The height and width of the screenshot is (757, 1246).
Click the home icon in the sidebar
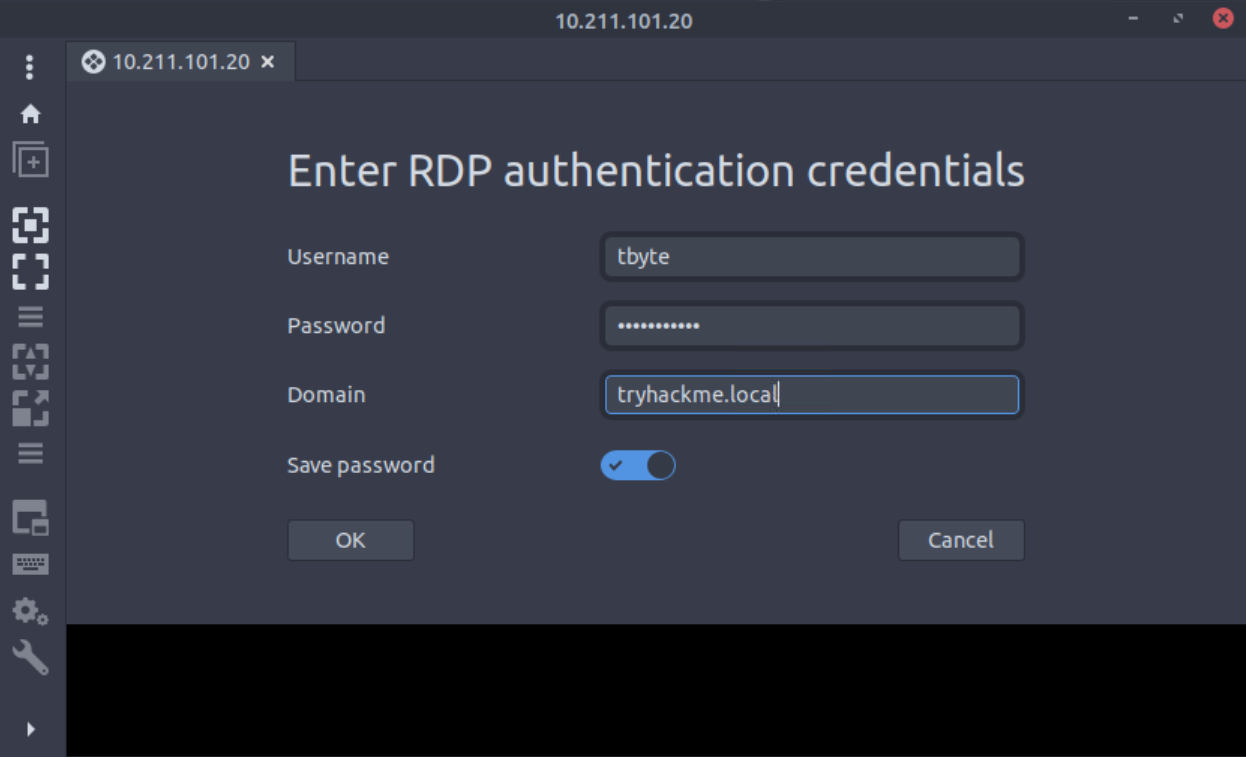tap(30, 115)
